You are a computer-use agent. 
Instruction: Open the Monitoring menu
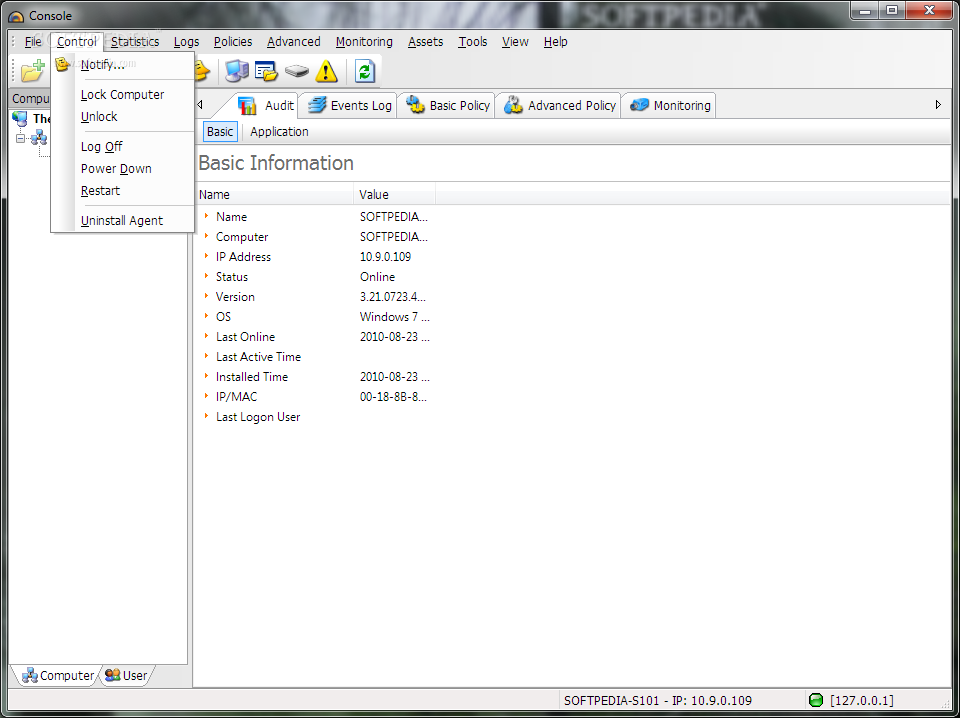[364, 42]
